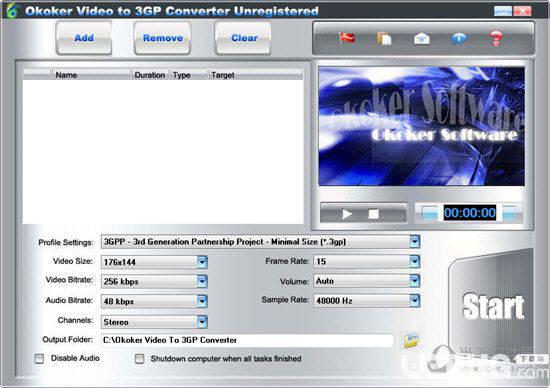Click the left trim marker button beside timer
This screenshot has height=388, width=550.
coord(430,213)
